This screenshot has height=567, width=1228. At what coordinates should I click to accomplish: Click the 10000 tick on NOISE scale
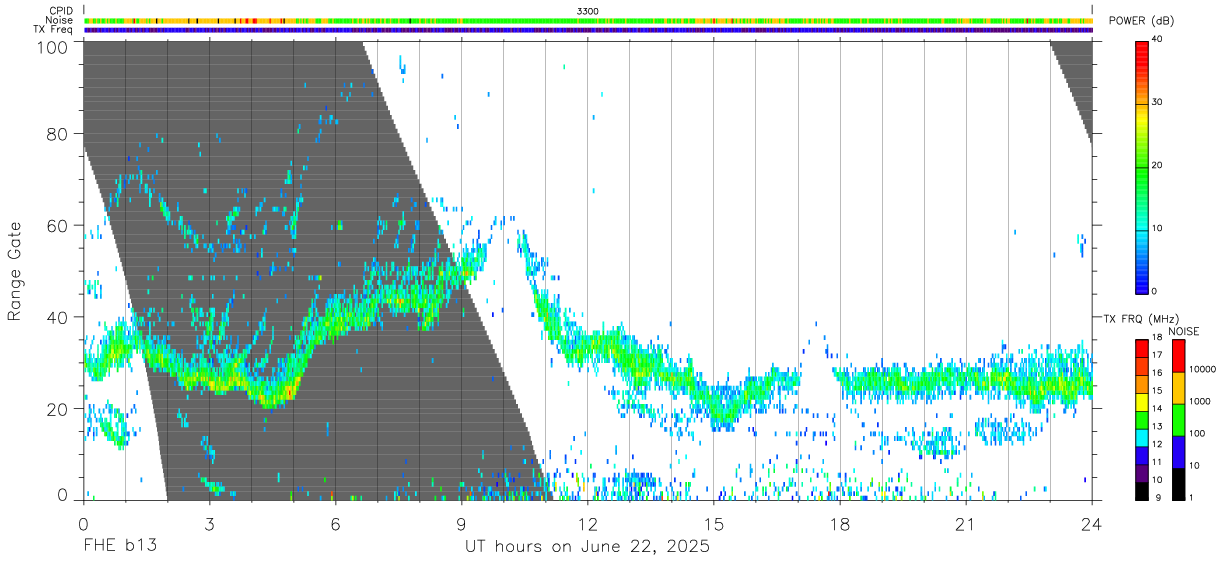click(x=1203, y=369)
